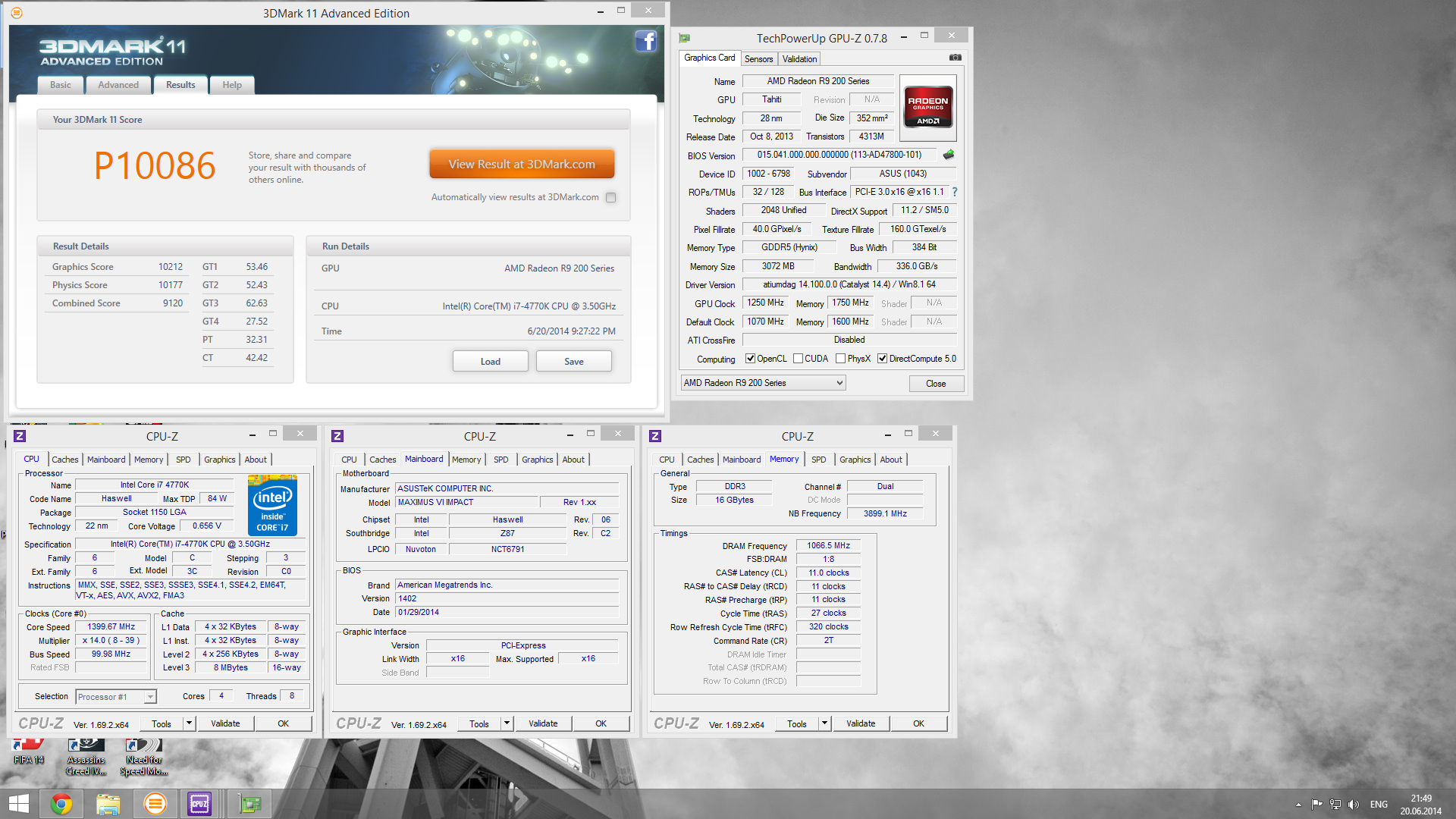The height and width of the screenshot is (819, 1456).
Task: Click the GPU-Z title bar app icon
Action: 684,38
